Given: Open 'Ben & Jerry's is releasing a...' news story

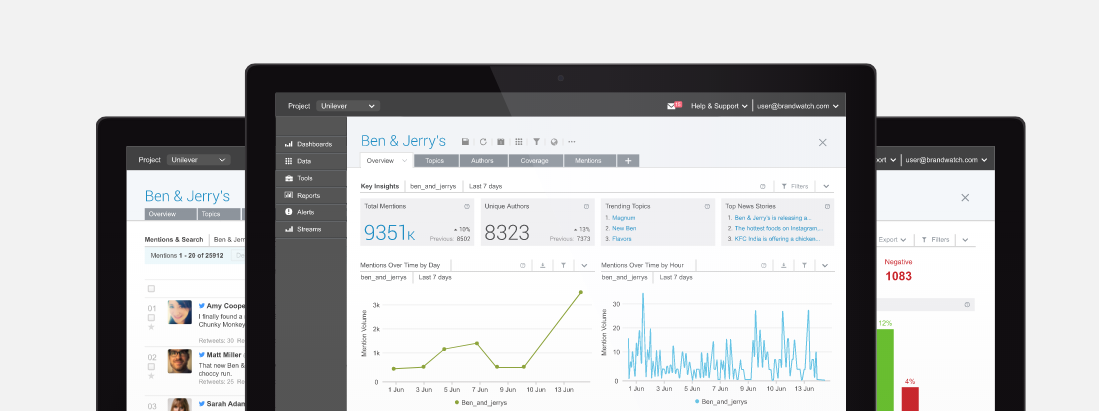Looking at the screenshot, I should [x=772, y=218].
